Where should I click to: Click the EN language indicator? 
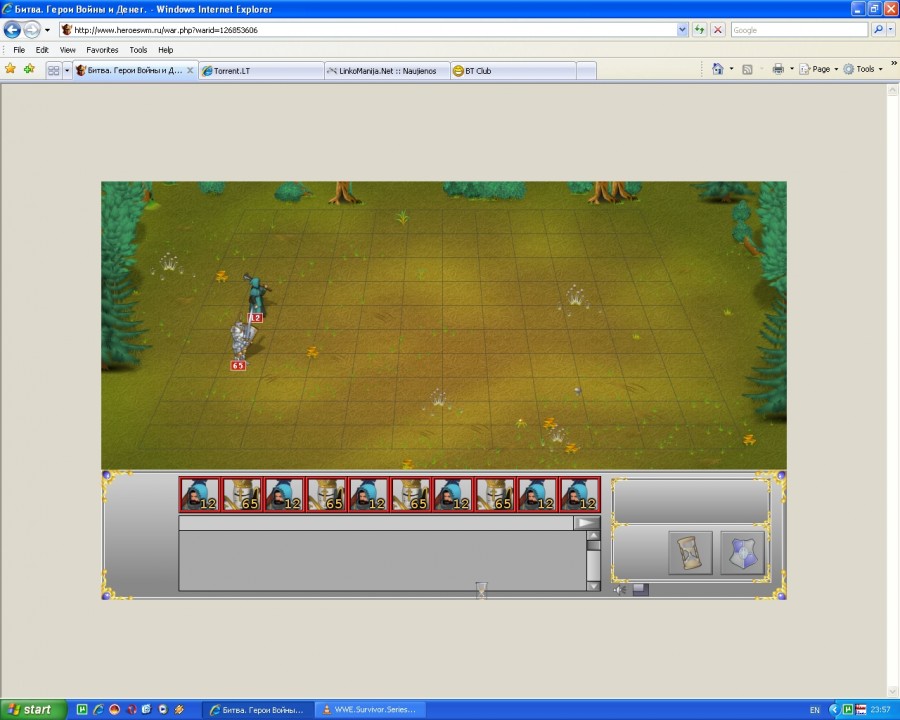(814, 710)
